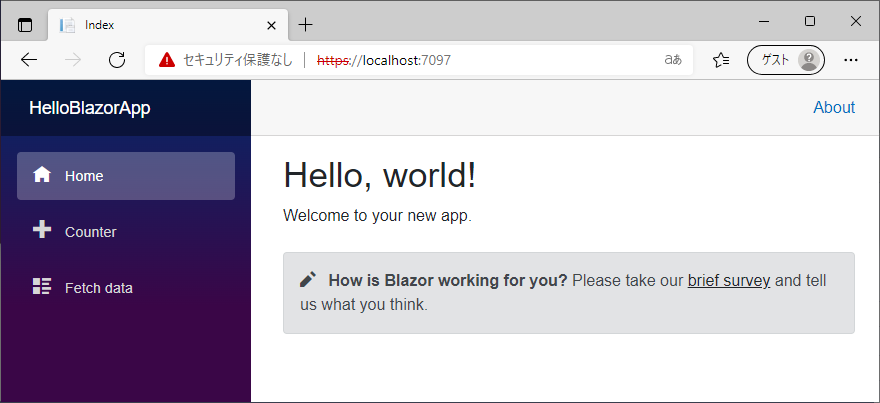
Task: Click the セキュリティ保護なし label
Action: pyautogui.click(x=238, y=60)
